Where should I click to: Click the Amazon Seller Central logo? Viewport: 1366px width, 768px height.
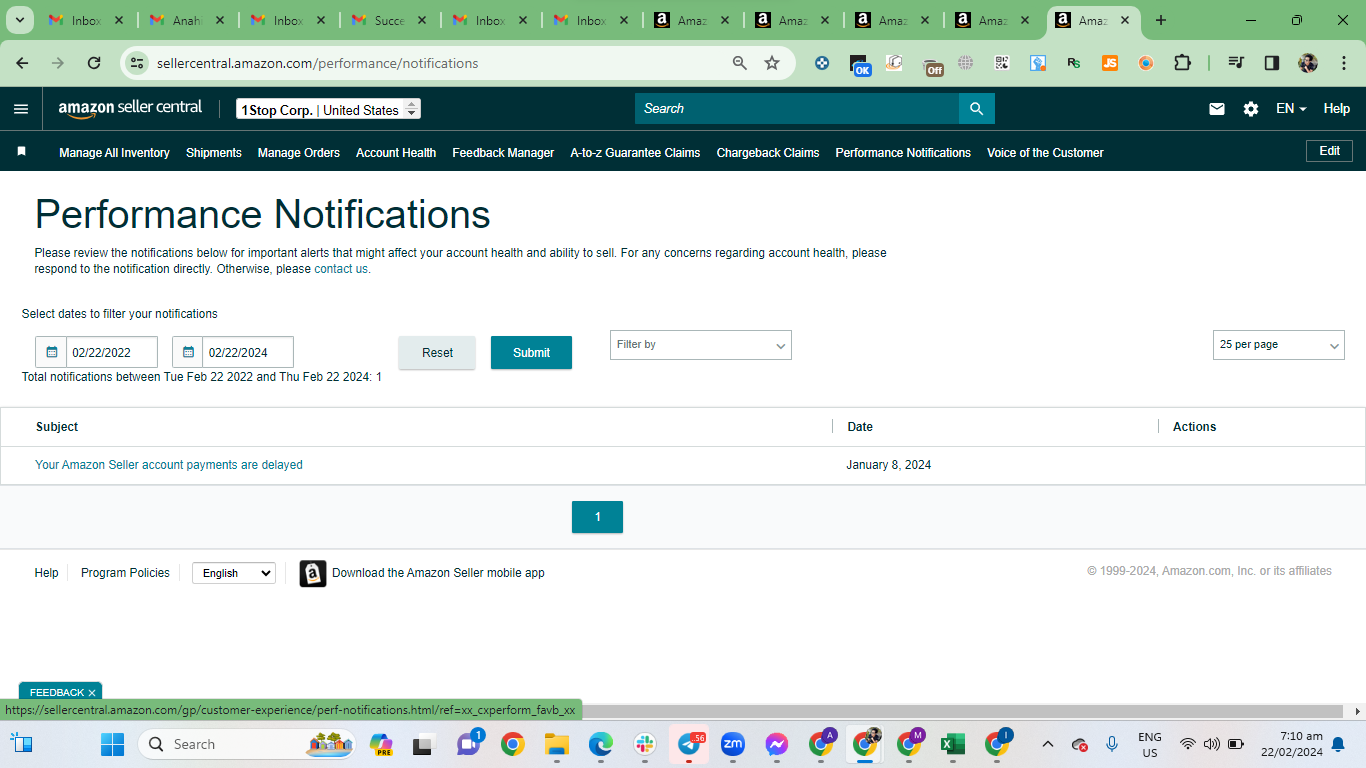pos(130,108)
